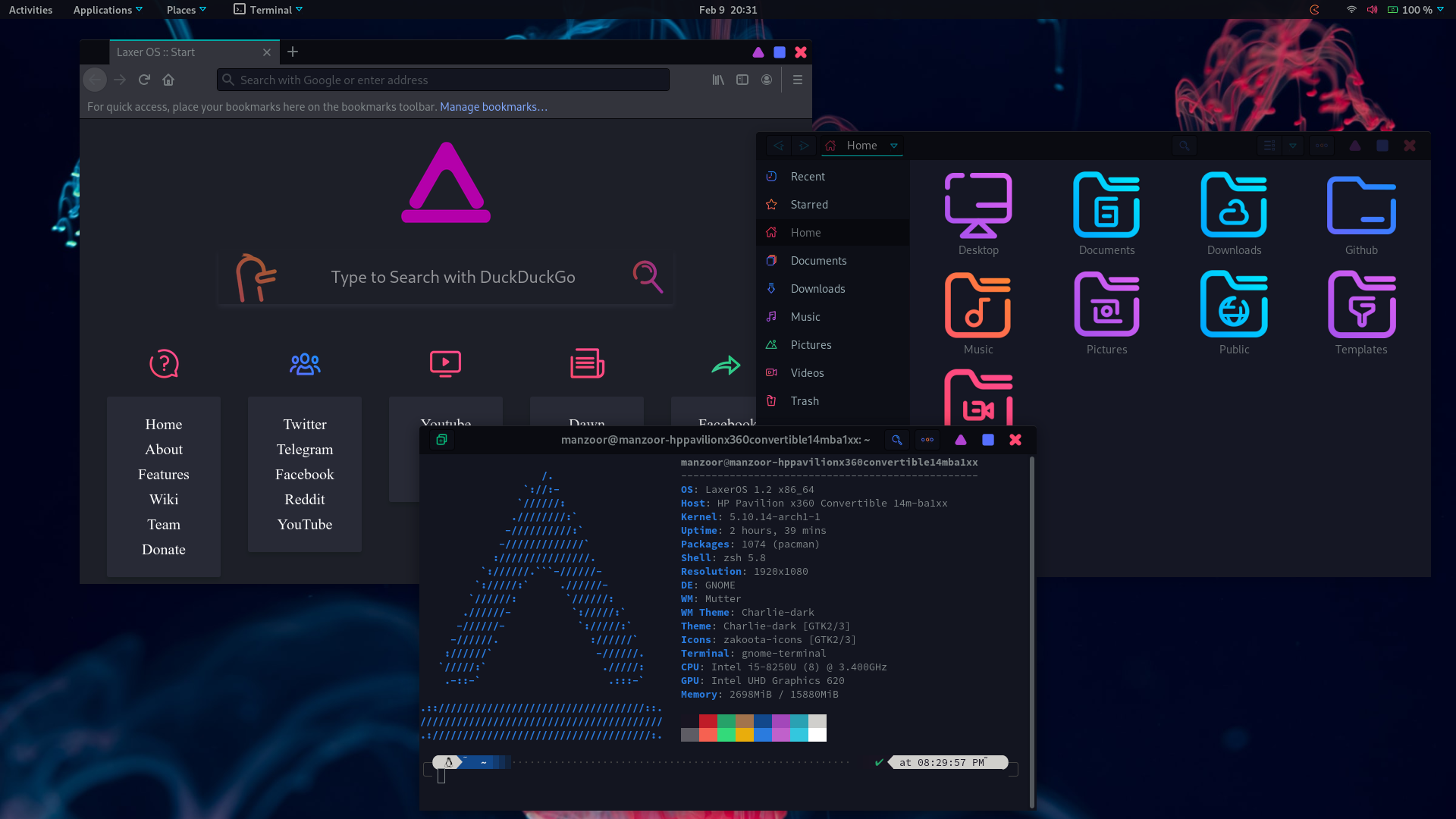Open the Downloads folder icon in Files grid
The image size is (1456, 819).
click(x=1234, y=206)
